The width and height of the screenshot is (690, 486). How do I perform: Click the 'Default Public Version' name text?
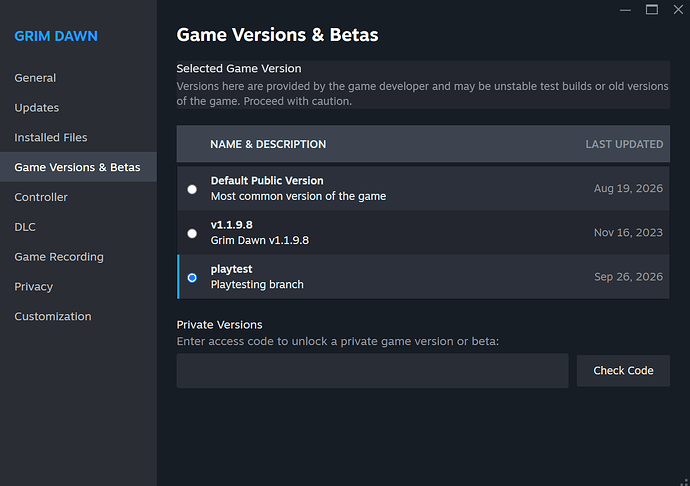(267, 181)
